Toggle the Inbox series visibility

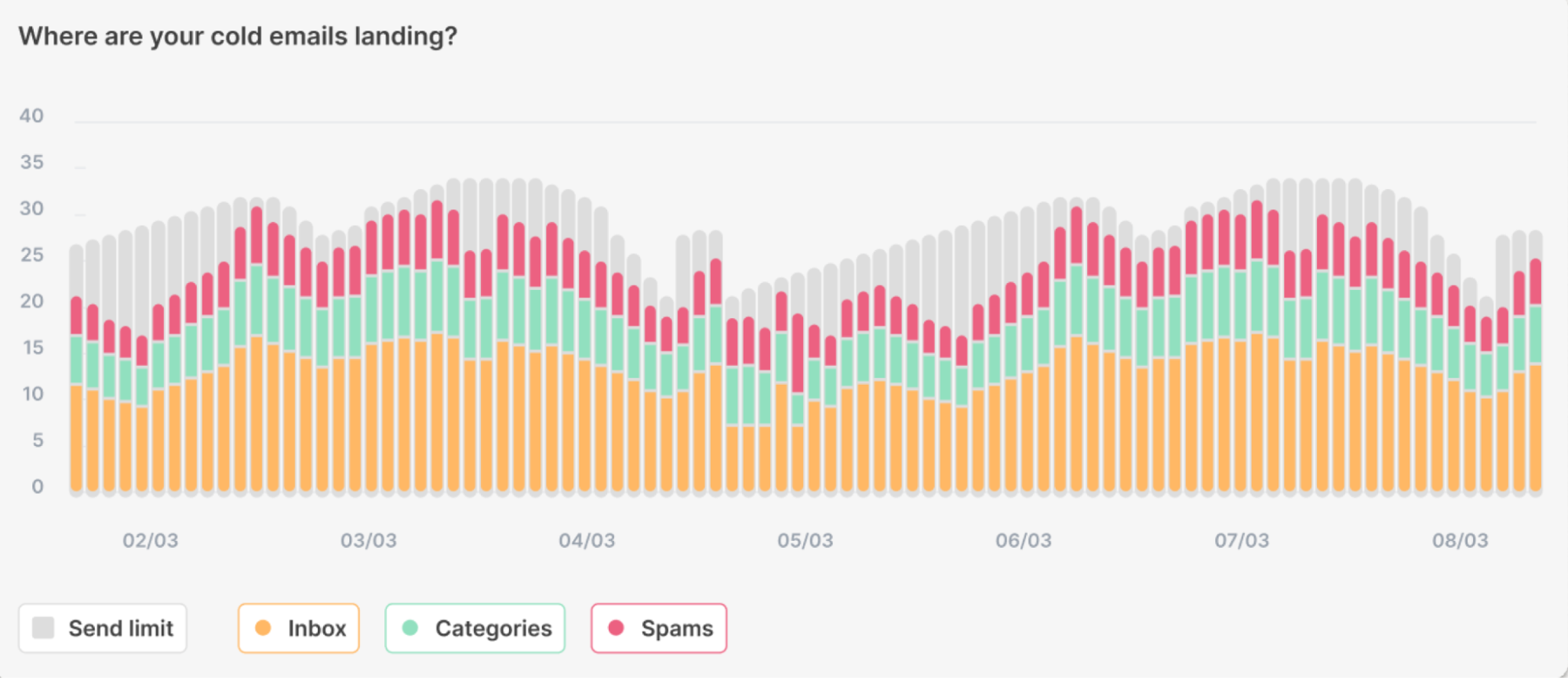click(x=298, y=628)
